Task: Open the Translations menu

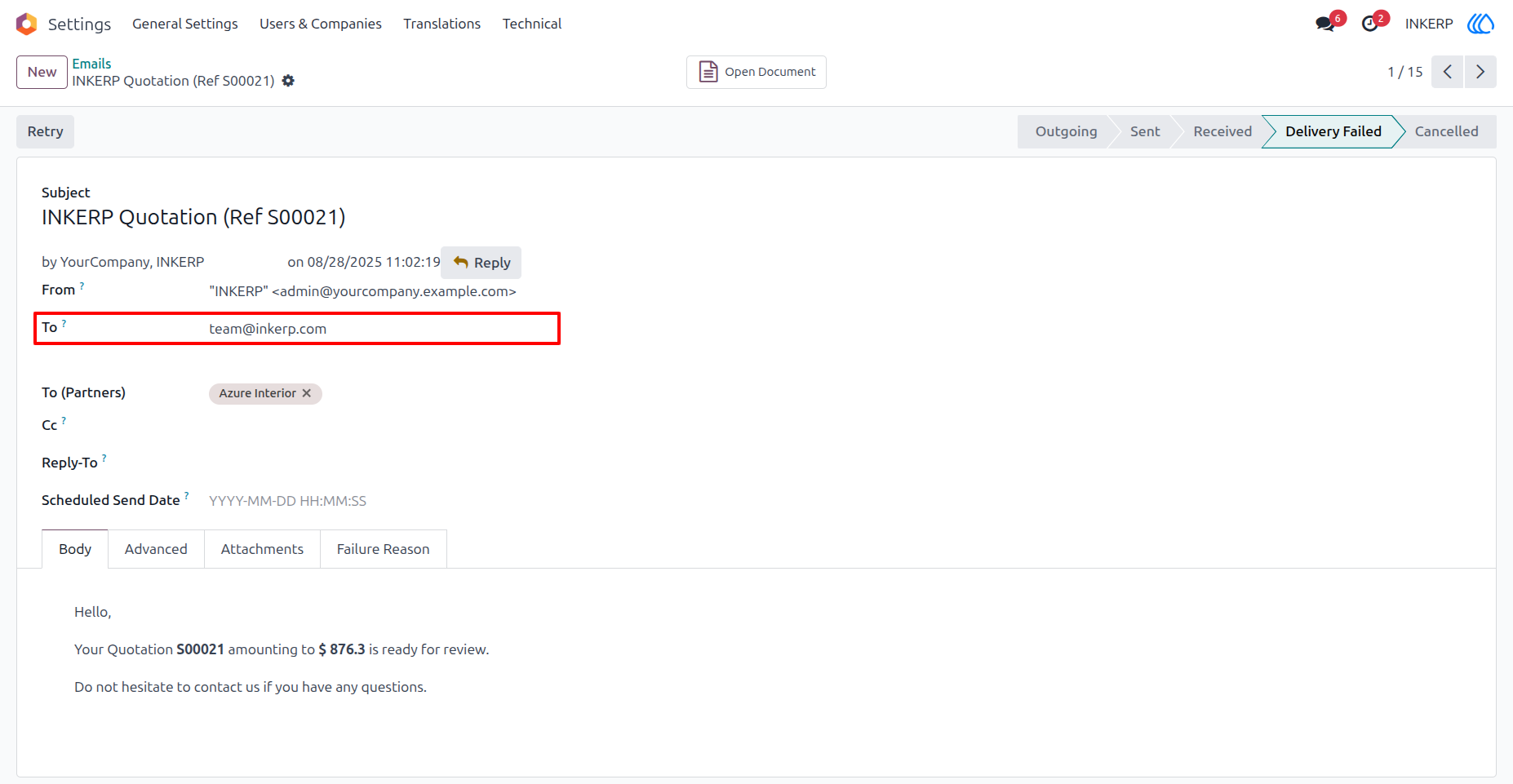Action: [x=441, y=24]
